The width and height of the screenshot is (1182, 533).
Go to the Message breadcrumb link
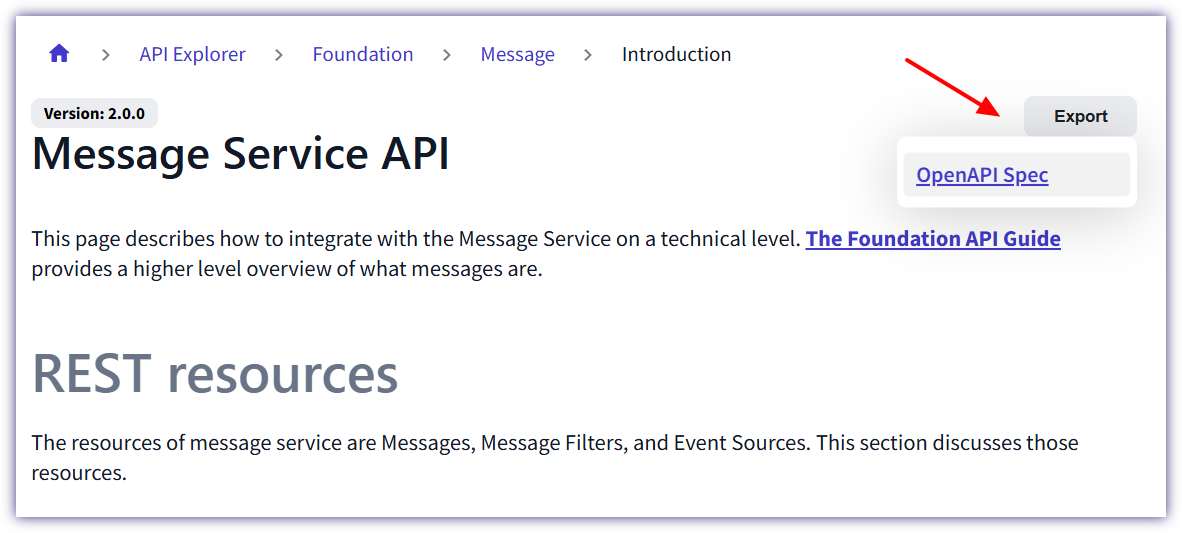517,54
